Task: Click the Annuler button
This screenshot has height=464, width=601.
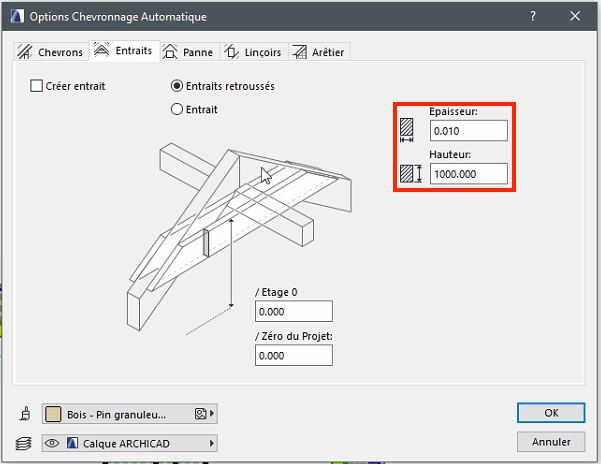Action: pos(551,442)
